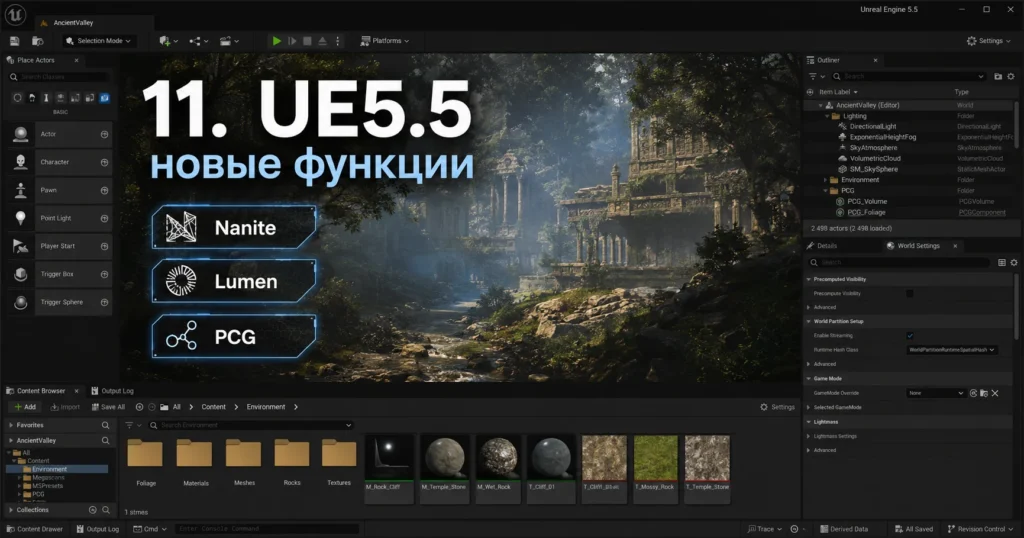Add Point Light using its plus icon

tap(104, 219)
